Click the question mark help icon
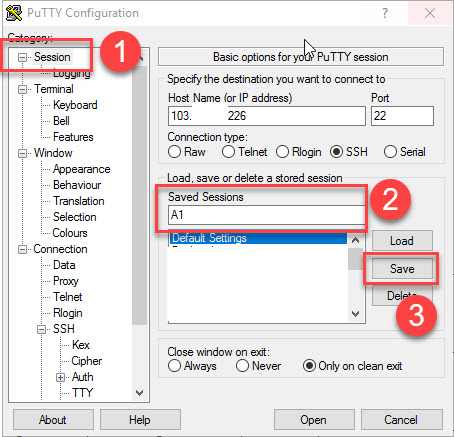 [x=385, y=13]
